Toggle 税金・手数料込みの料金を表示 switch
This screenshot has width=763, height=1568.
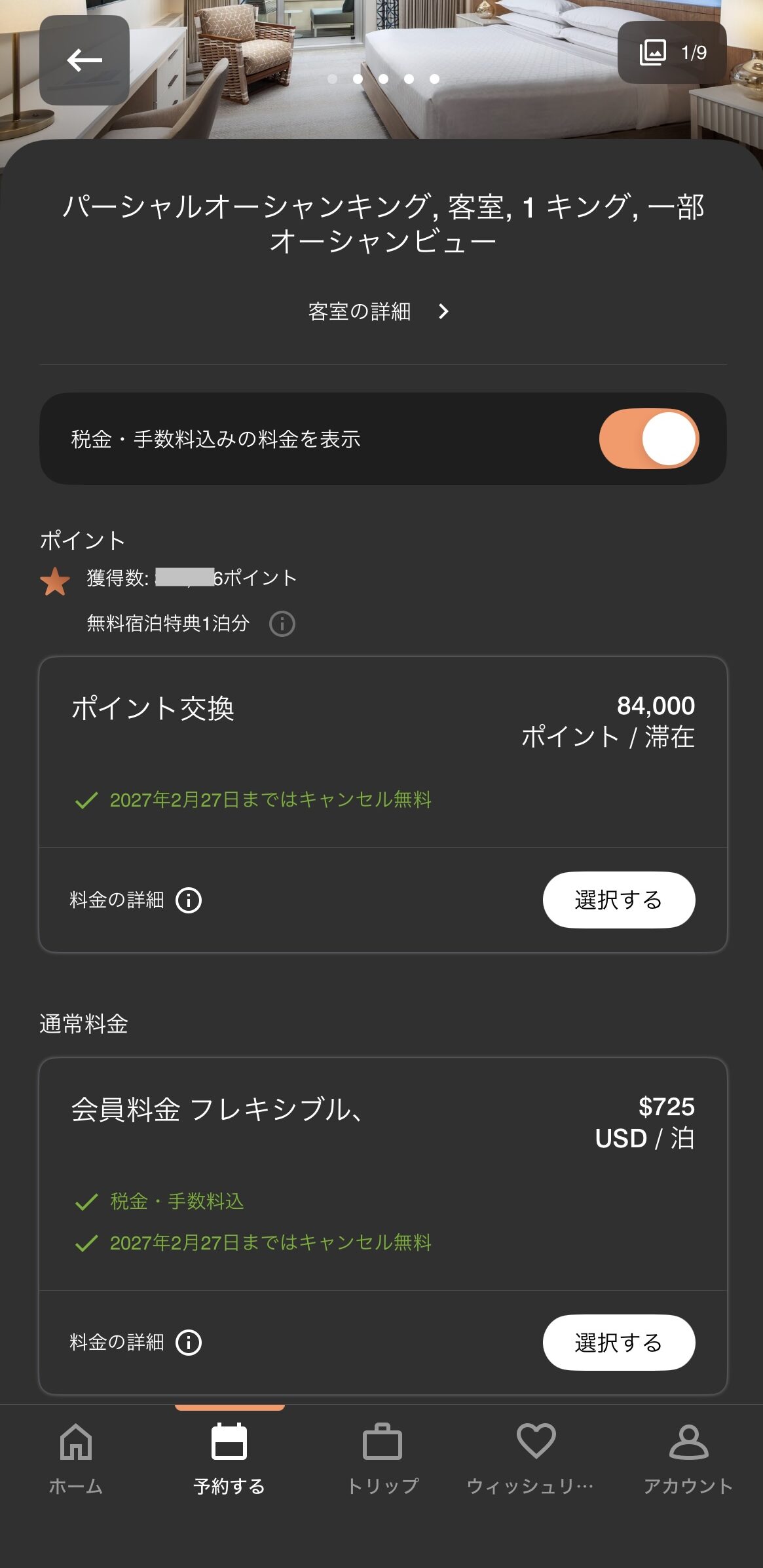point(648,439)
